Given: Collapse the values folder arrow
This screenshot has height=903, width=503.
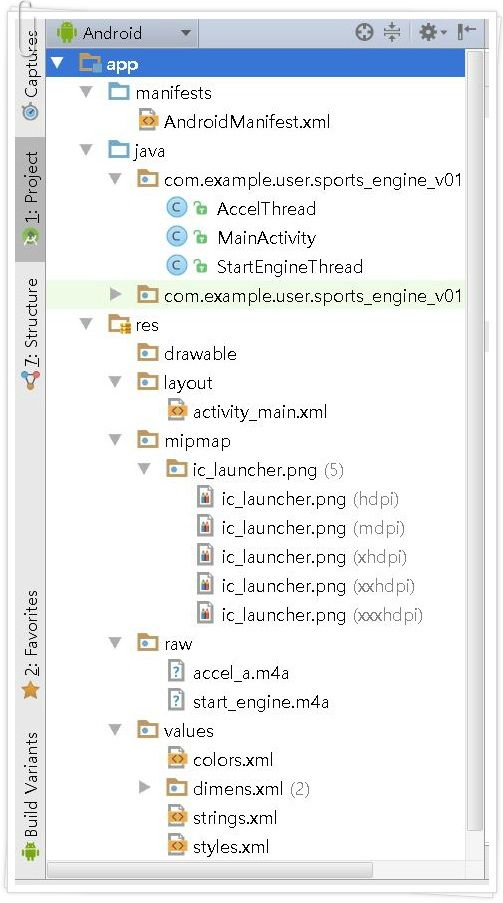Looking at the screenshot, I should [x=116, y=730].
